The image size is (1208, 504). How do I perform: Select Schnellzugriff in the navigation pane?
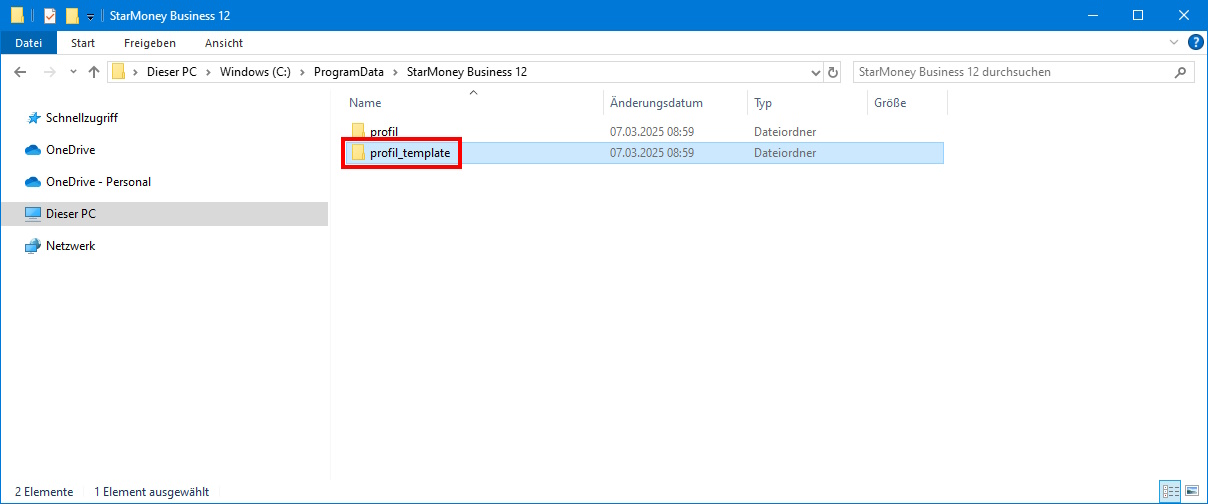coord(82,118)
